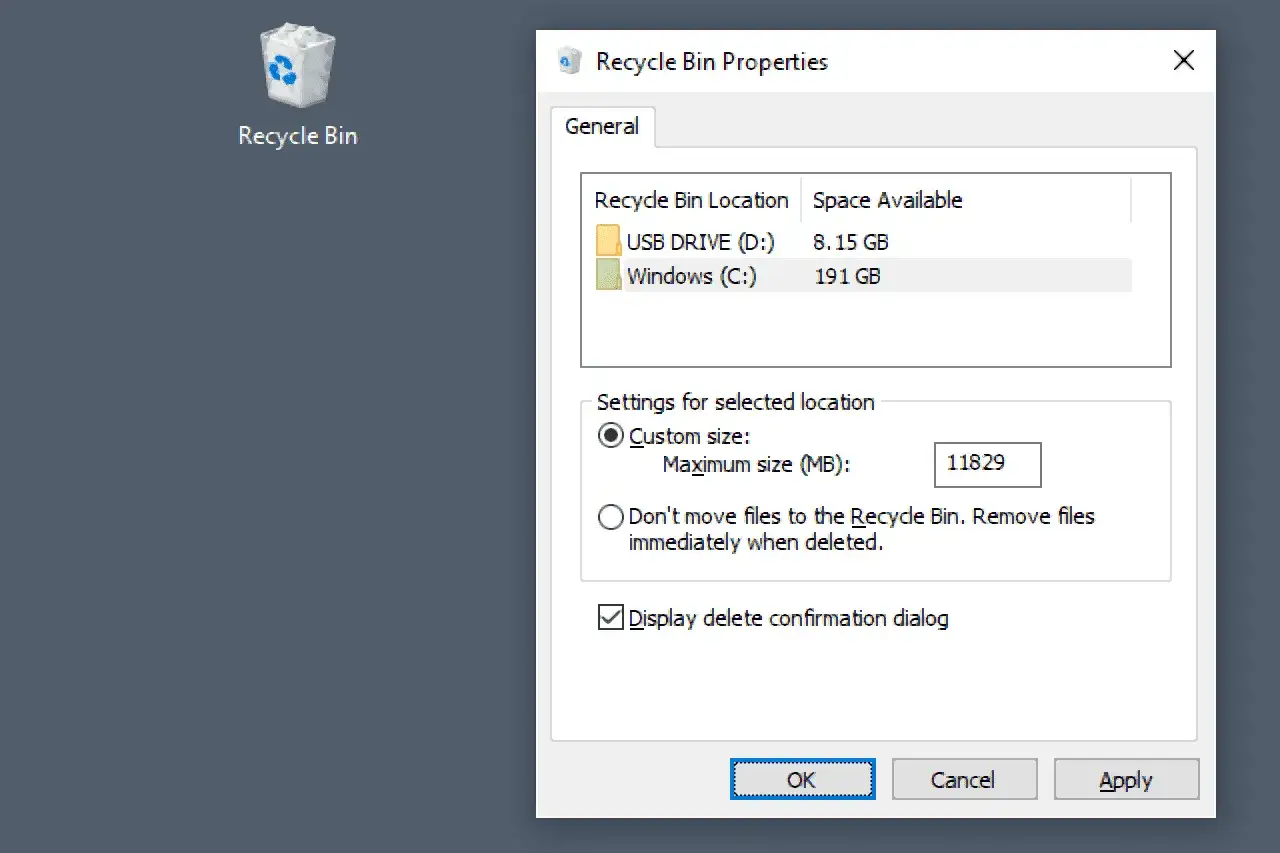Click the Cancel button
1280x853 pixels.
964,779
